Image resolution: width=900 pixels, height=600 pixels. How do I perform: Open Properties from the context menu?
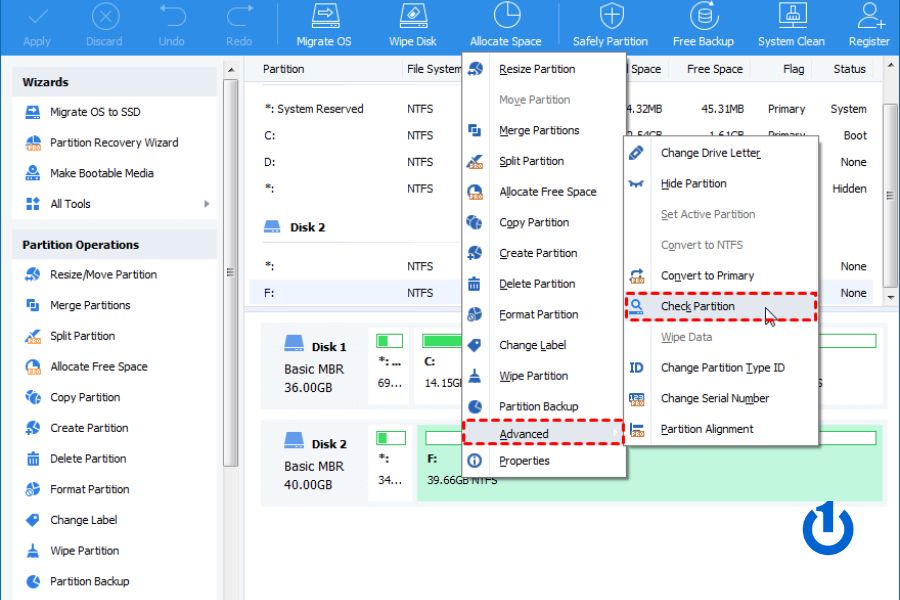[x=524, y=461]
